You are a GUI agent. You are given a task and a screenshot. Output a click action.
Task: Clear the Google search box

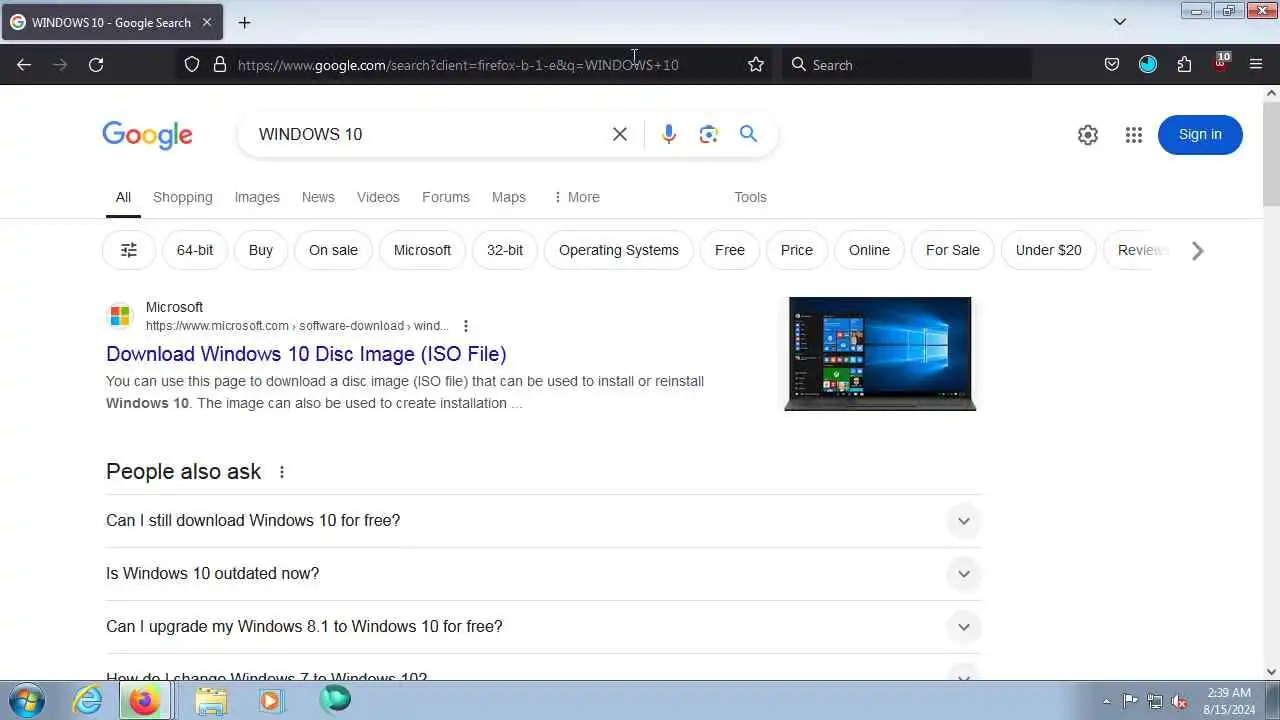[620, 134]
